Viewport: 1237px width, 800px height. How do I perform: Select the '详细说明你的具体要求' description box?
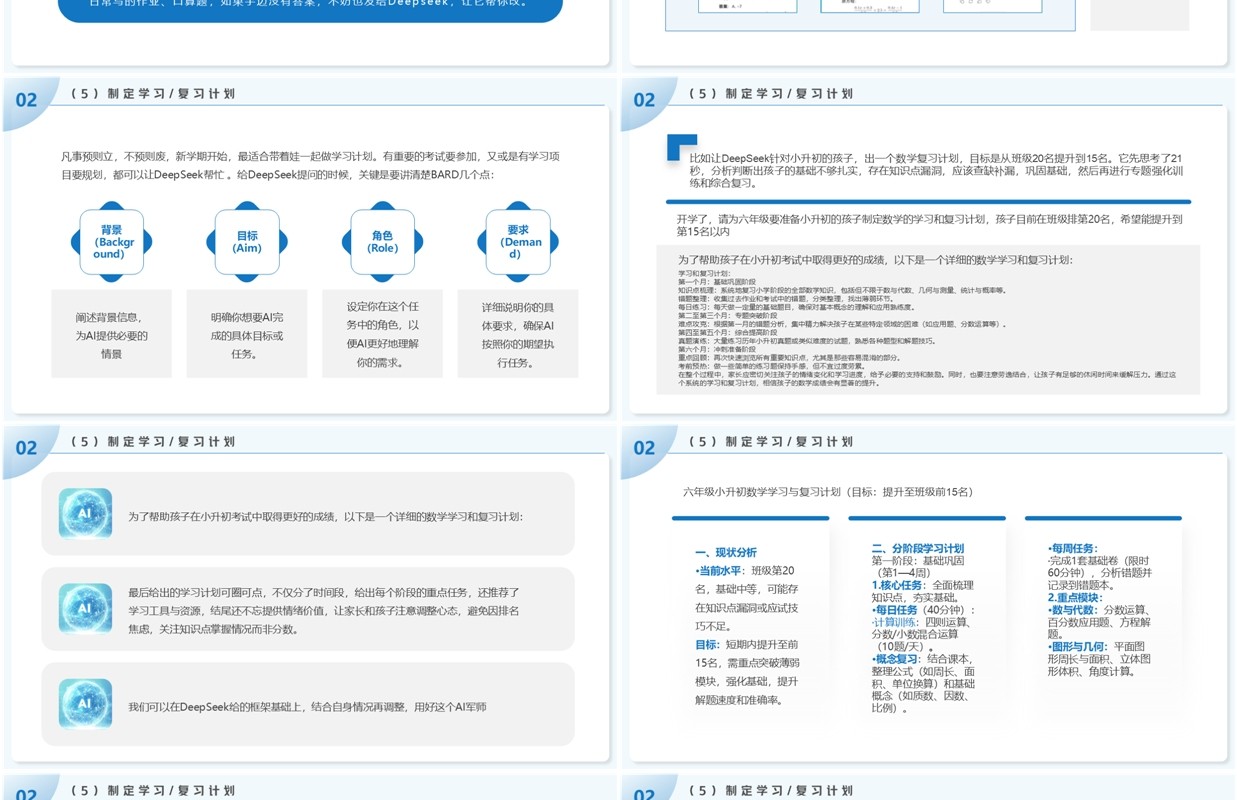point(517,334)
